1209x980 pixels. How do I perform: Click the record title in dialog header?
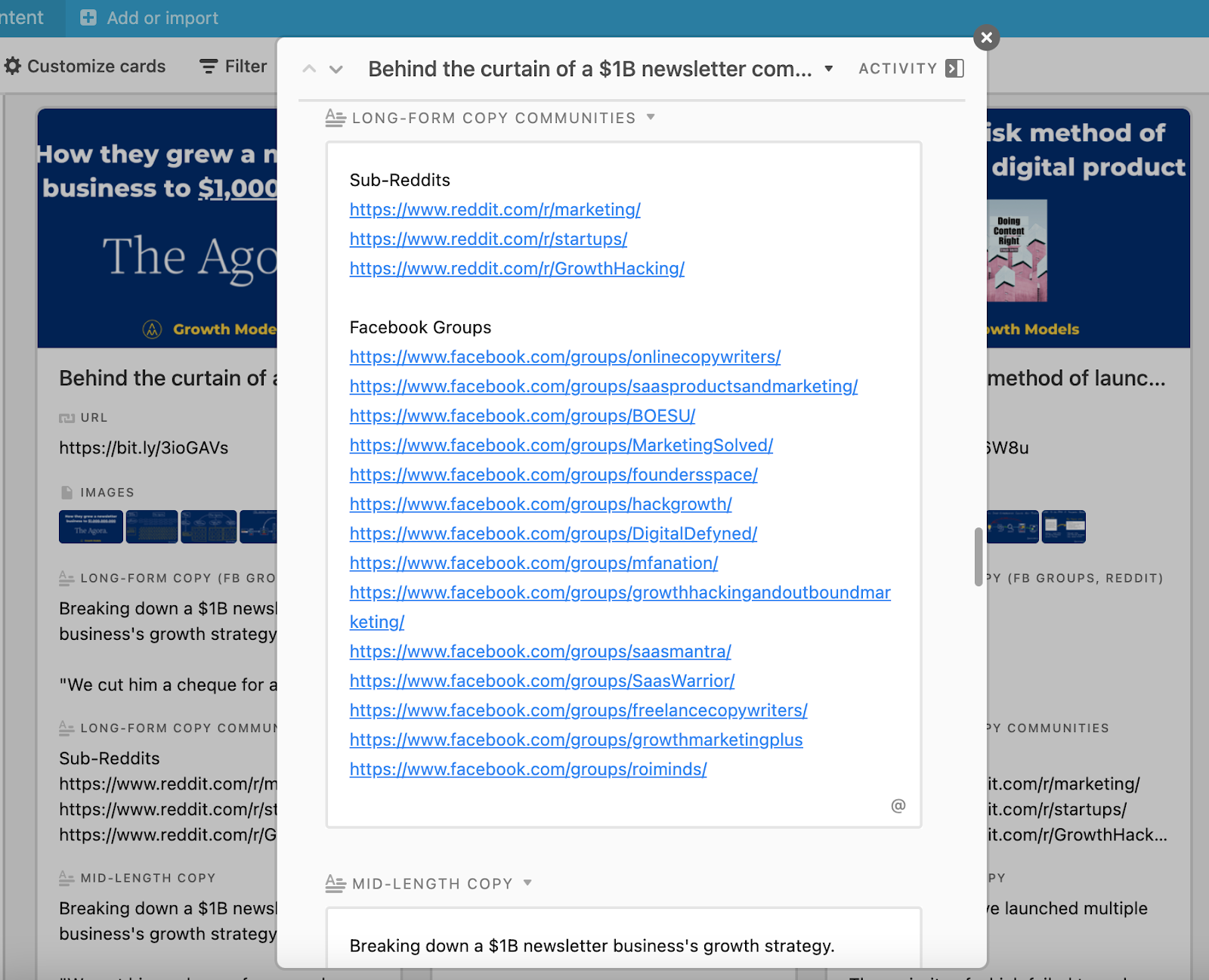(x=590, y=69)
